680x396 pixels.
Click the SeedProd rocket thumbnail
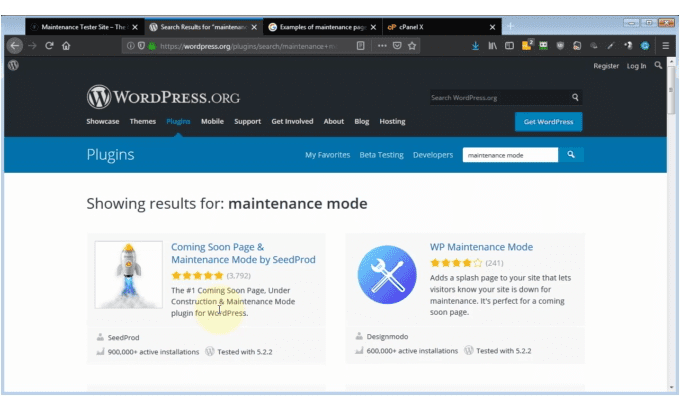coord(129,275)
